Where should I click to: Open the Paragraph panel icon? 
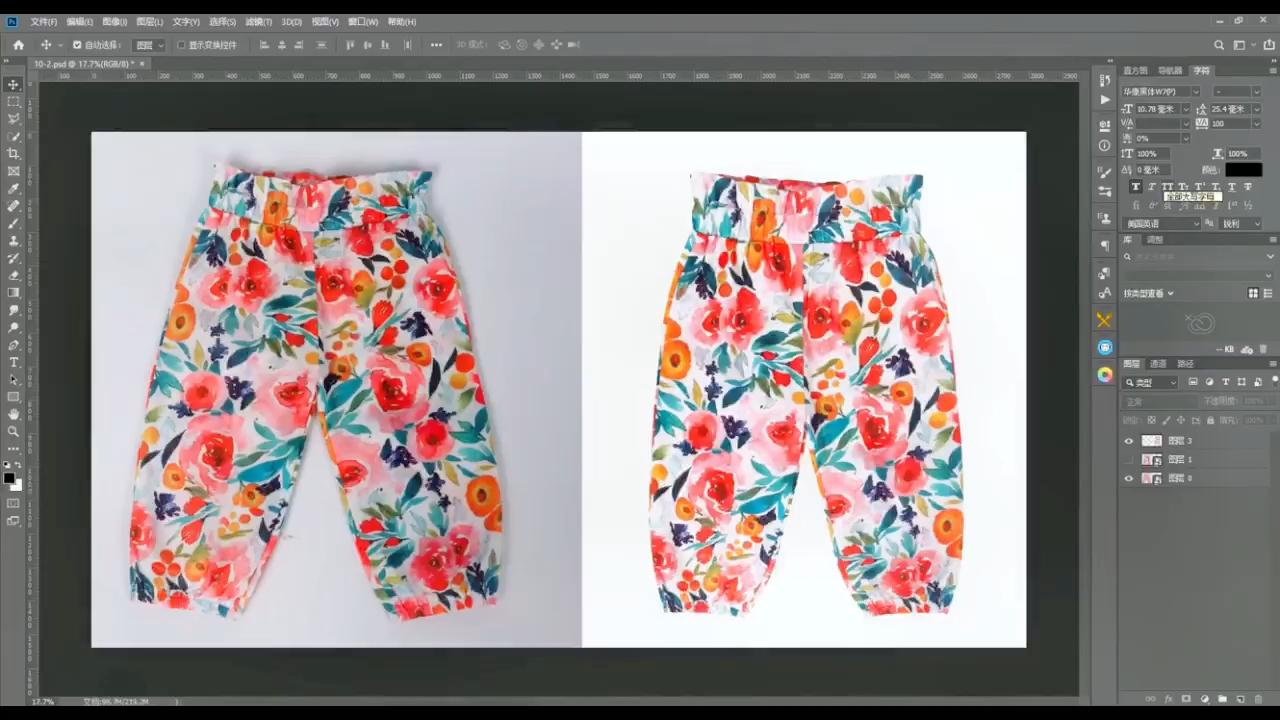point(1105,245)
